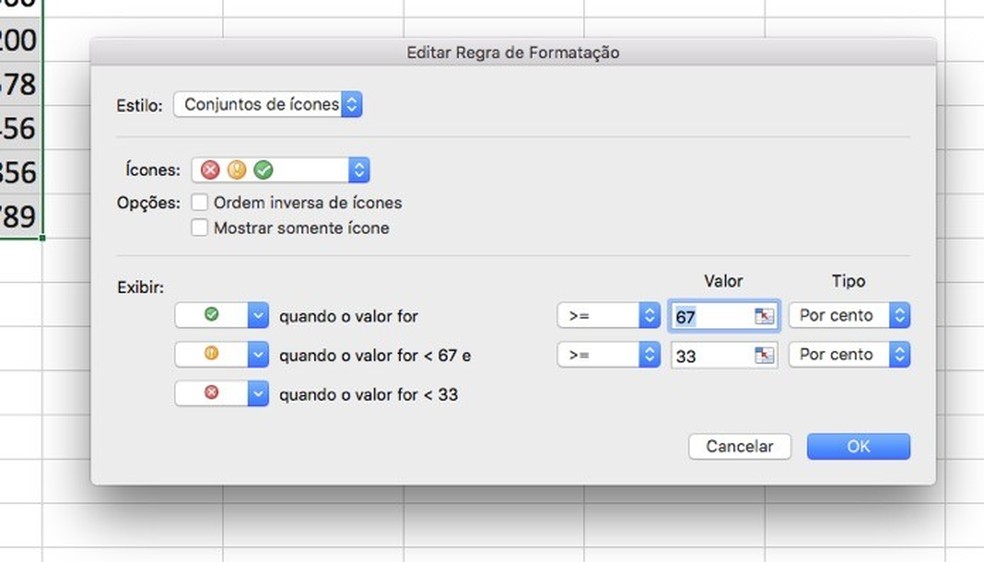
Task: Click the green checkmark icon in Ícones selector
Action: [x=263, y=170]
